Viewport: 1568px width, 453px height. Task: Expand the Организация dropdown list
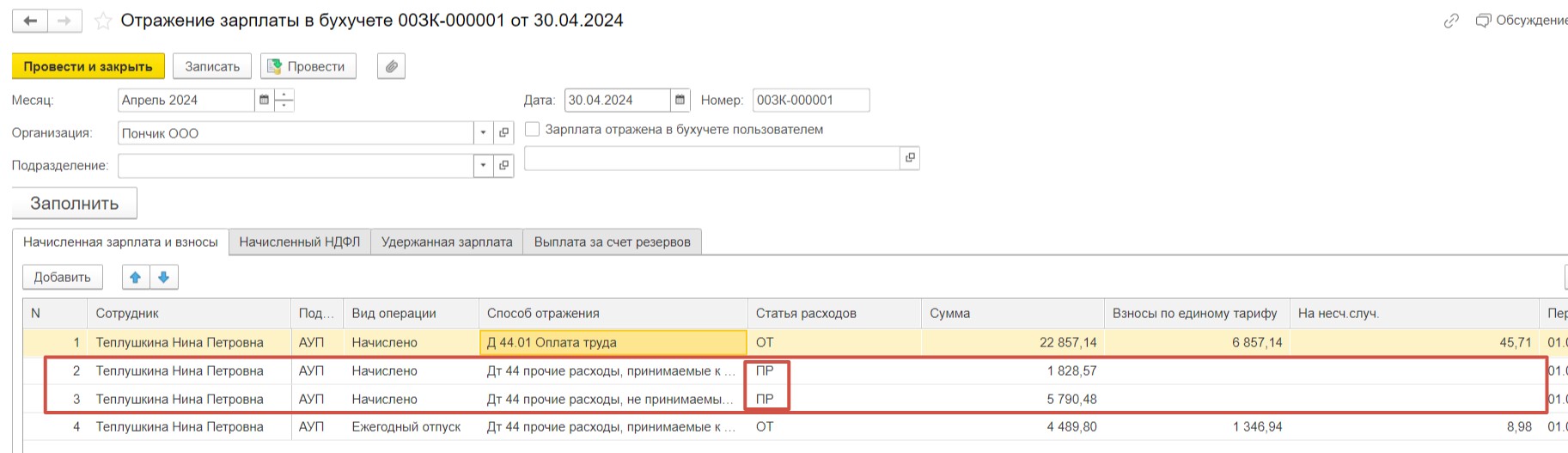(484, 132)
